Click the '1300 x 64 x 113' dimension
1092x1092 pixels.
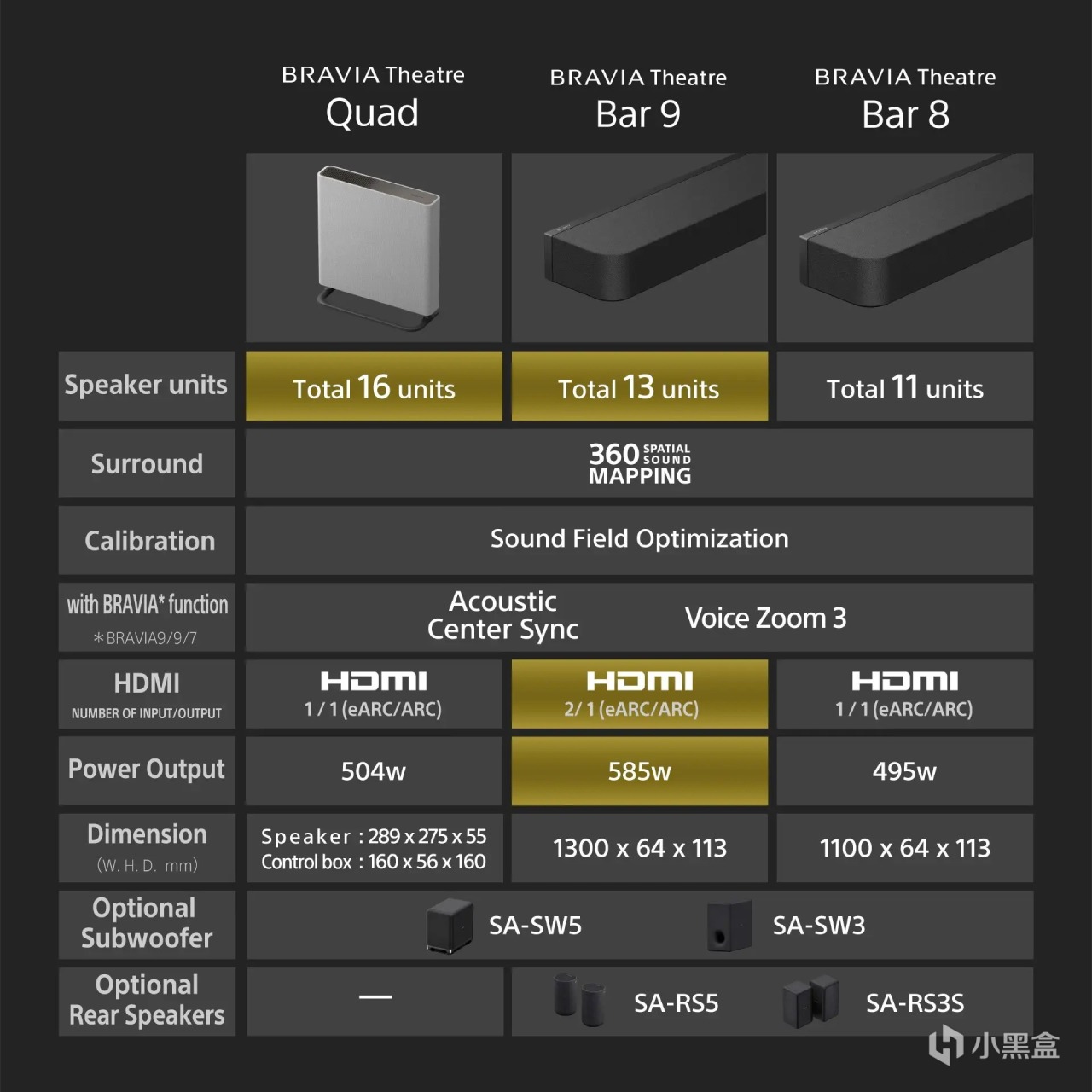pyautogui.click(x=640, y=848)
